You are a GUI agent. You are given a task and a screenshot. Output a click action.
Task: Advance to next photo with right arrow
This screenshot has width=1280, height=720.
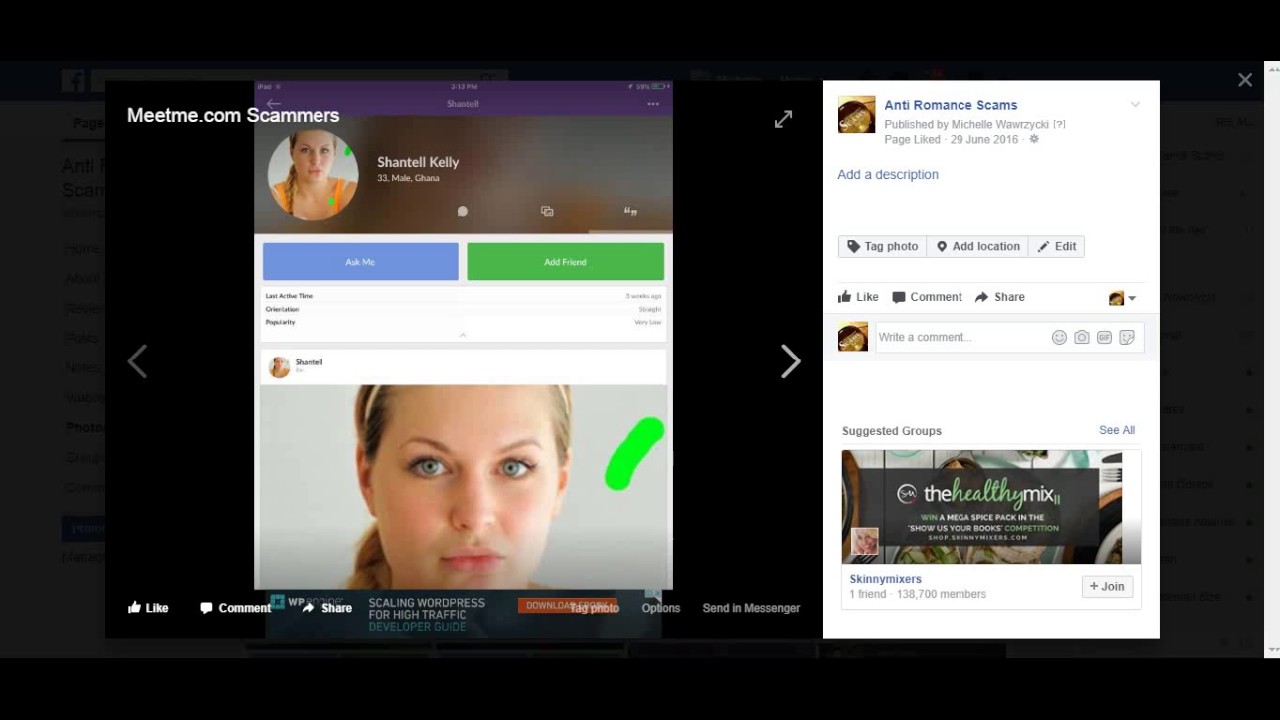pyautogui.click(x=790, y=362)
